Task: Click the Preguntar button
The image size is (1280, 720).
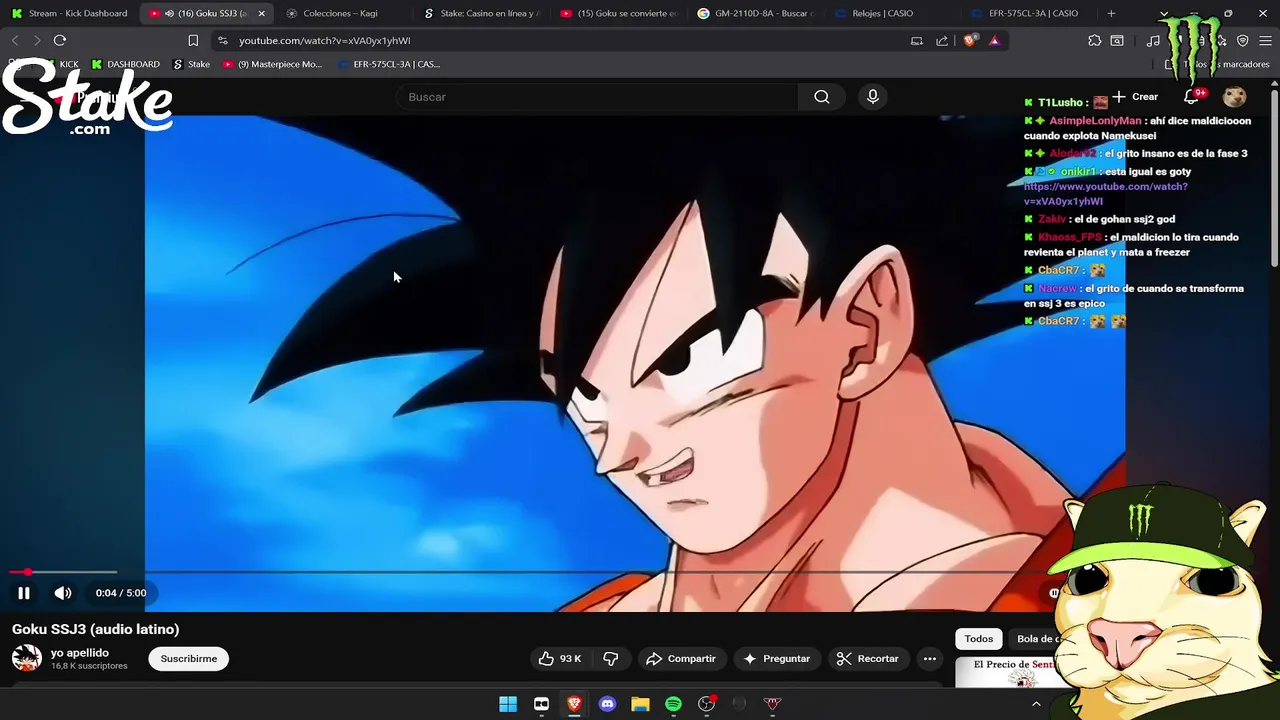Action: [777, 658]
